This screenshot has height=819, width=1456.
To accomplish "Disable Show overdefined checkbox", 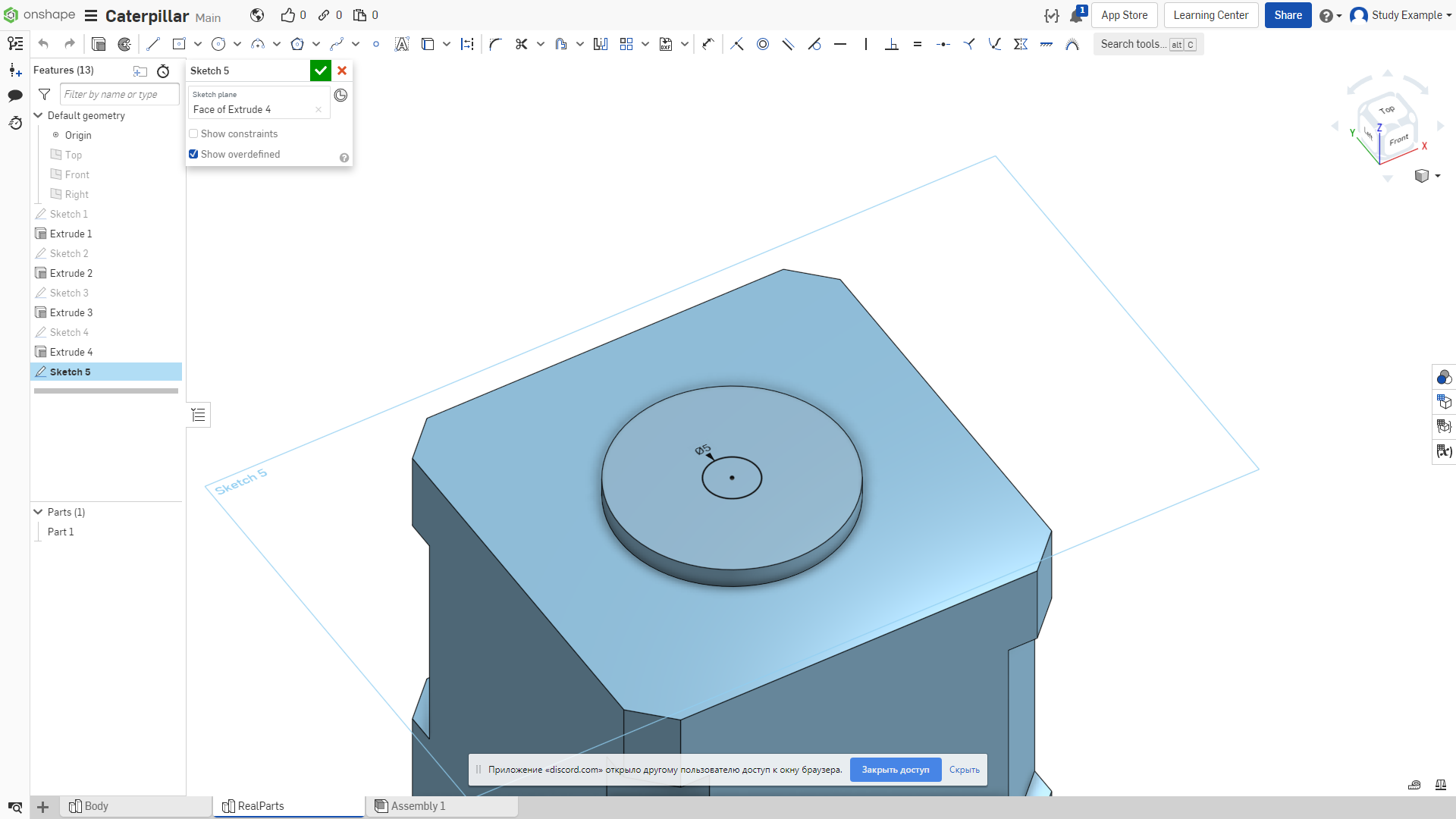I will point(193,154).
